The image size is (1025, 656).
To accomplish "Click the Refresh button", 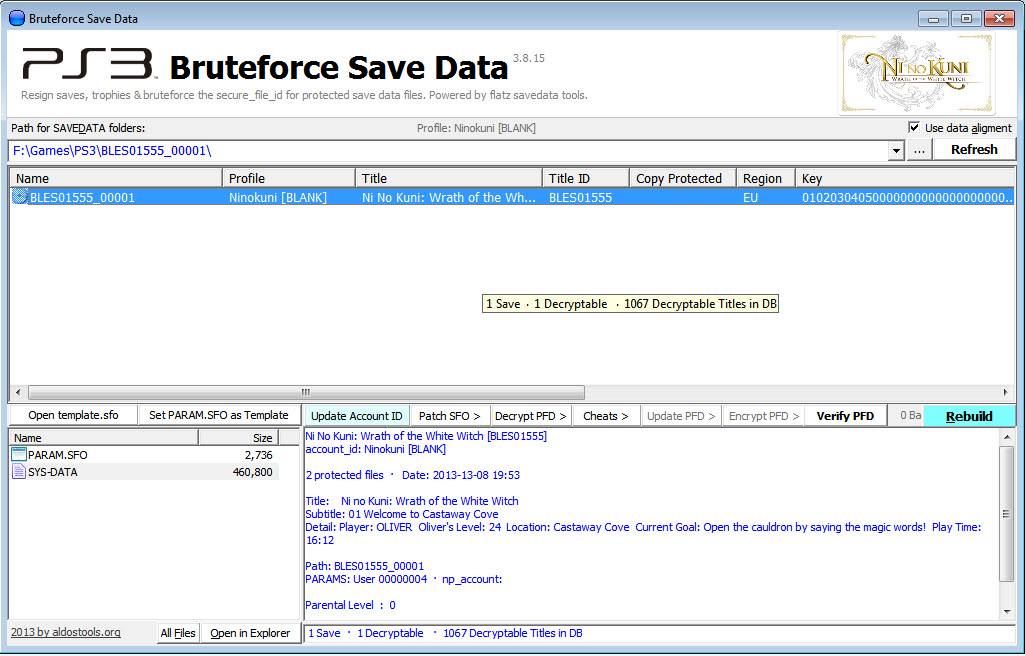I will click(974, 150).
